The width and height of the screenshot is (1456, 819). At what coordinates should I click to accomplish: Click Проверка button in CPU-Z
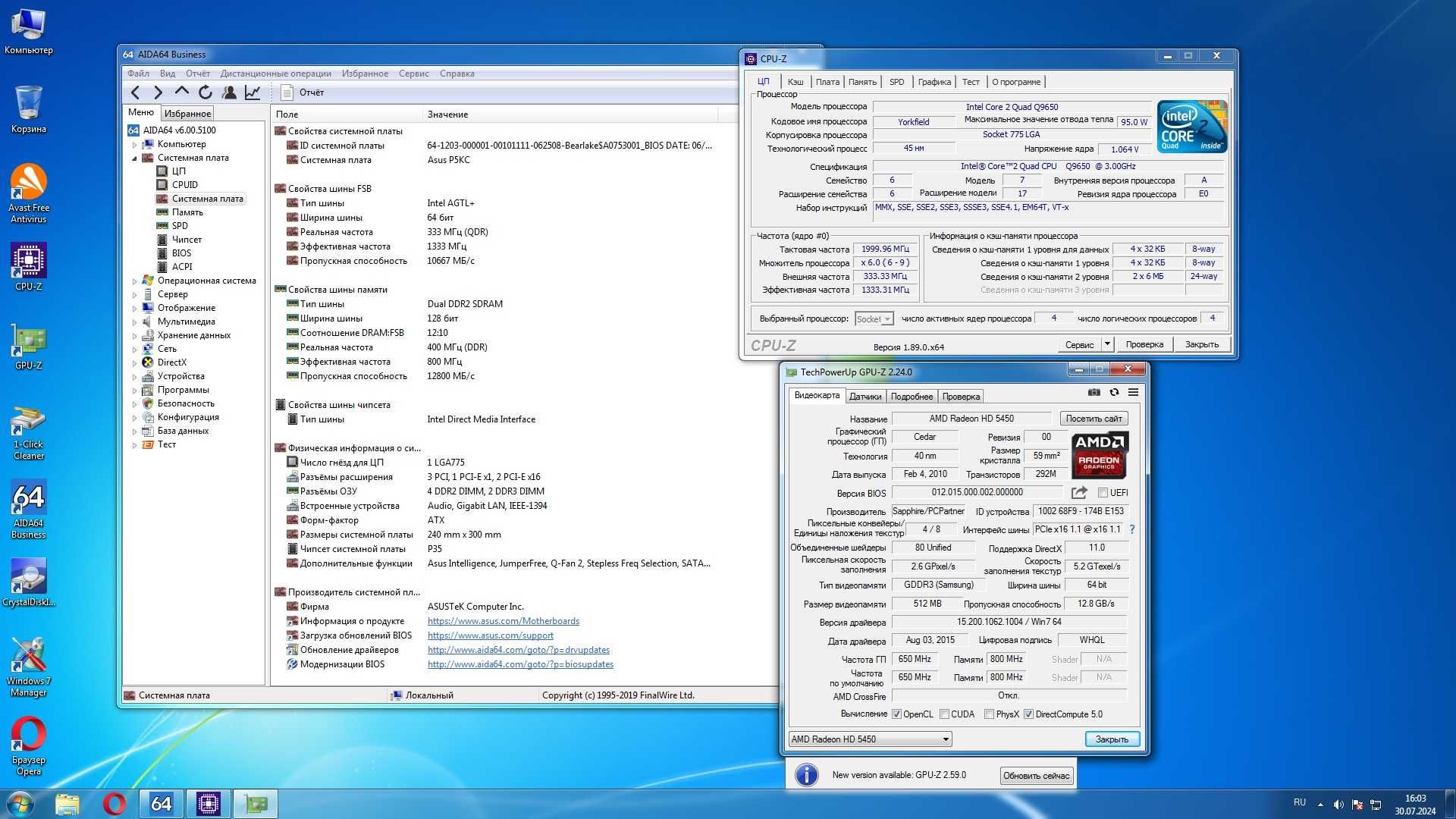(x=1144, y=344)
